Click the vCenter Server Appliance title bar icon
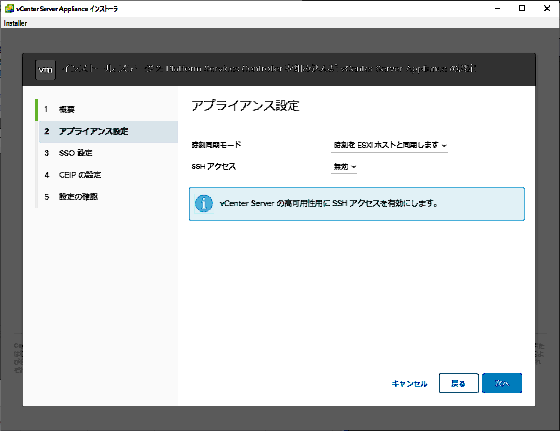Image resolution: width=560 pixels, height=431 pixels. pos(9,9)
